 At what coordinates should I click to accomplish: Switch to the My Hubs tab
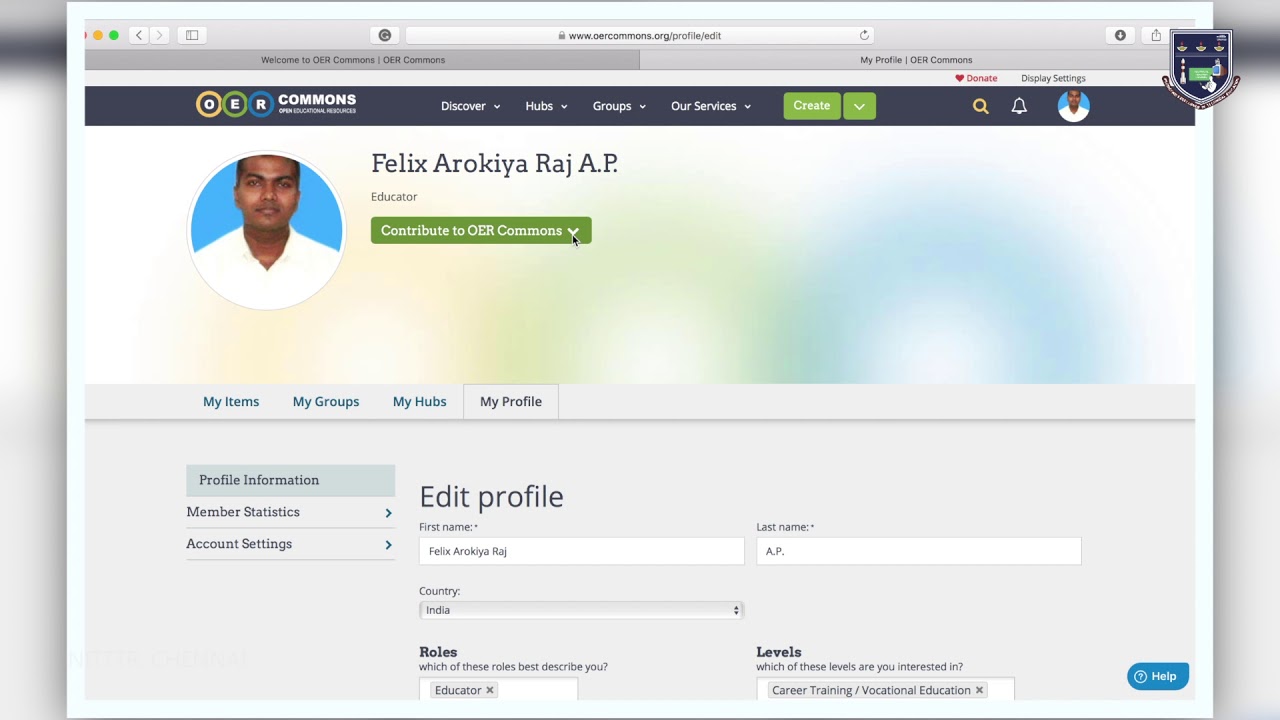(420, 401)
